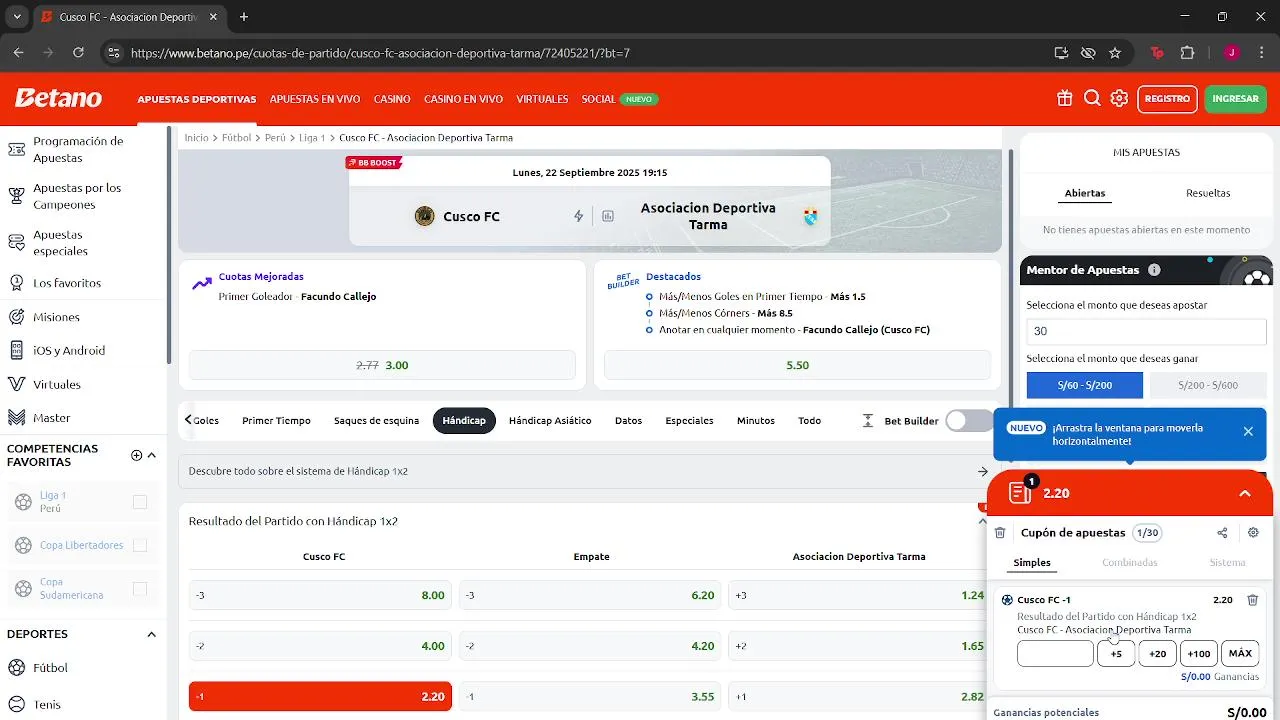The image size is (1280, 720).
Task: Select the Bet Builder 5.50 odds
Action: tap(797, 365)
